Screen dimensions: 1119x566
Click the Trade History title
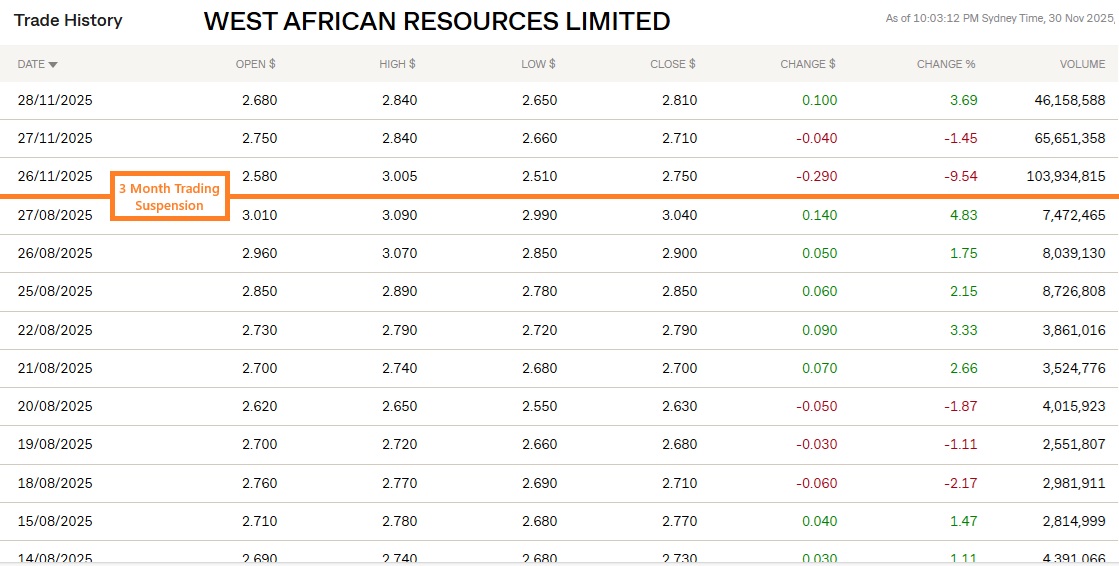click(68, 20)
